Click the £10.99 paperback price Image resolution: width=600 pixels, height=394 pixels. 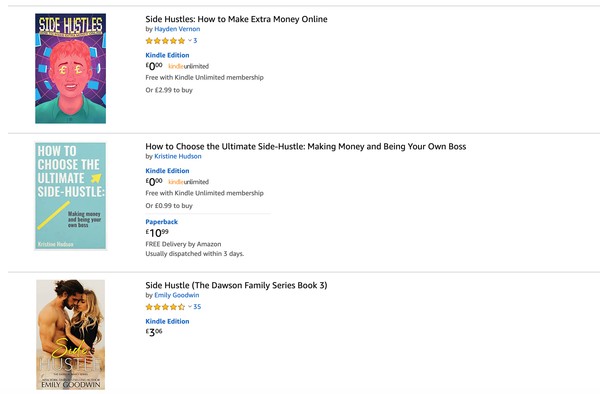pyautogui.click(x=157, y=233)
